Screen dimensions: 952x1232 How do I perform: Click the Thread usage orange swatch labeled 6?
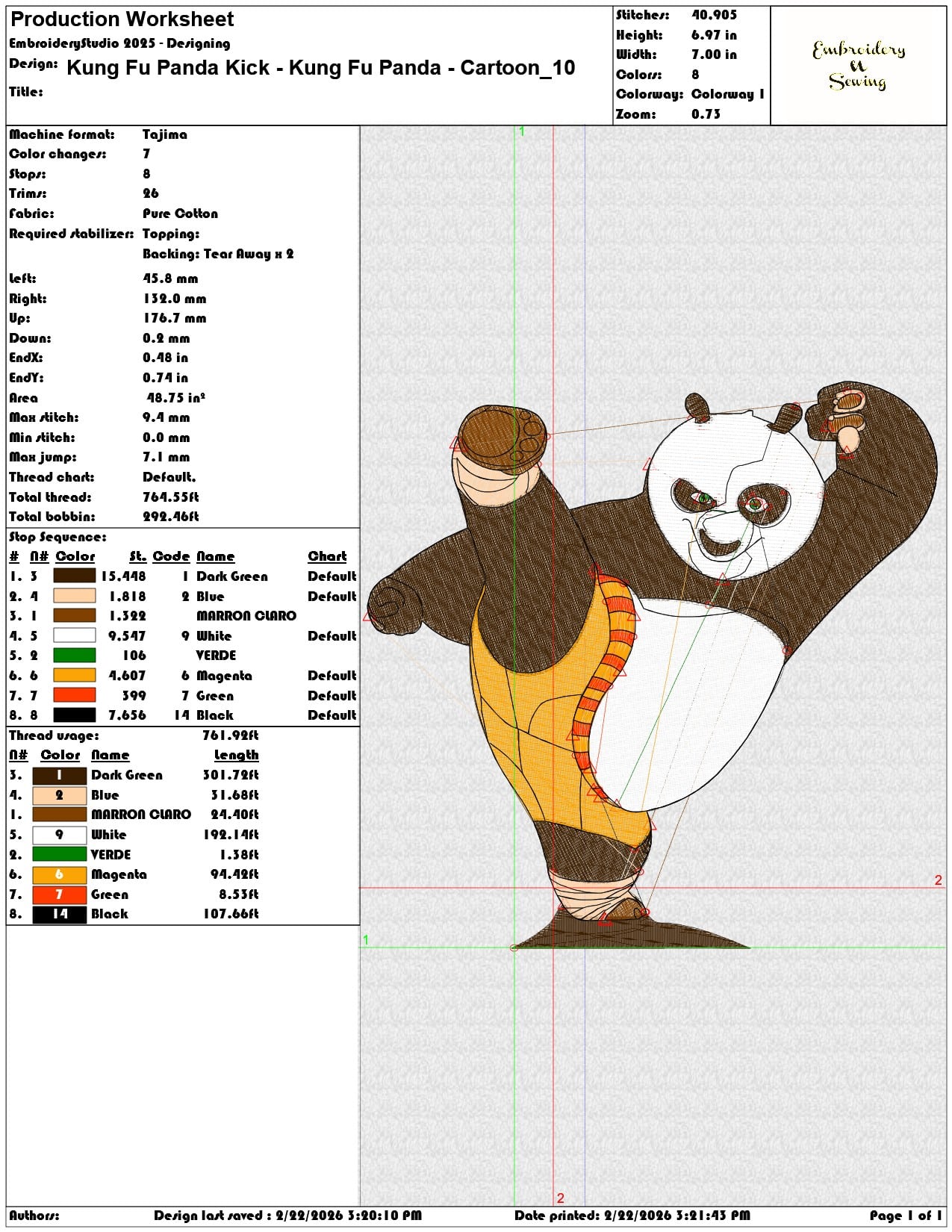pos(60,874)
